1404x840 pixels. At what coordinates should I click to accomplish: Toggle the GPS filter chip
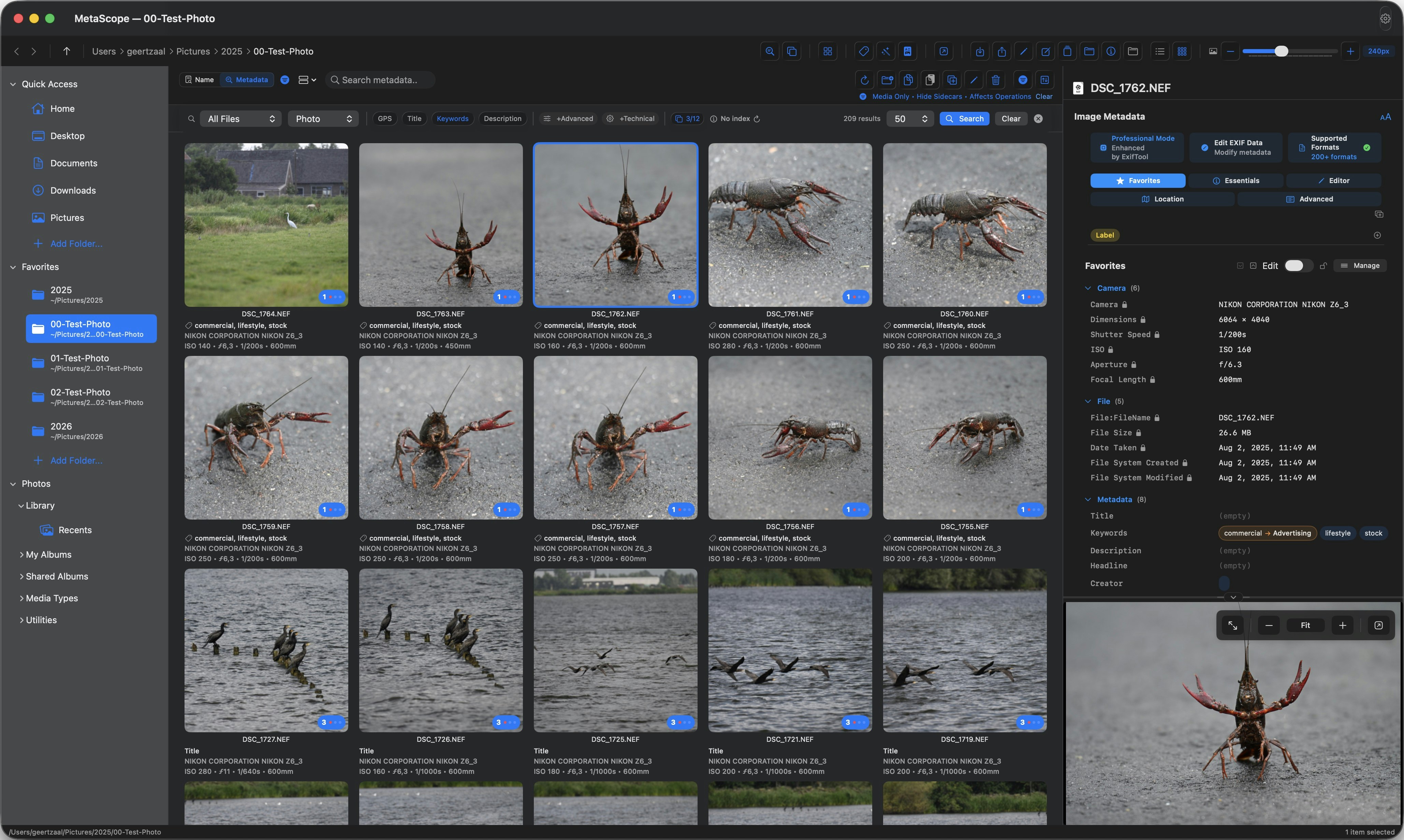[x=384, y=119]
